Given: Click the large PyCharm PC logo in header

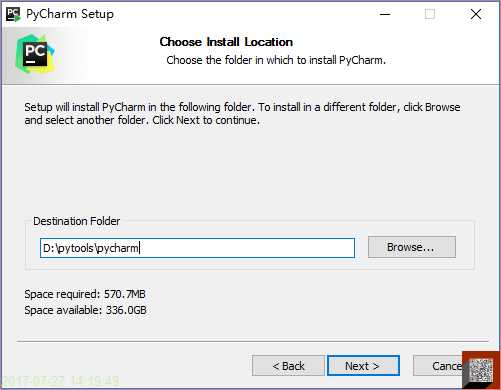Looking at the screenshot, I should (35, 54).
